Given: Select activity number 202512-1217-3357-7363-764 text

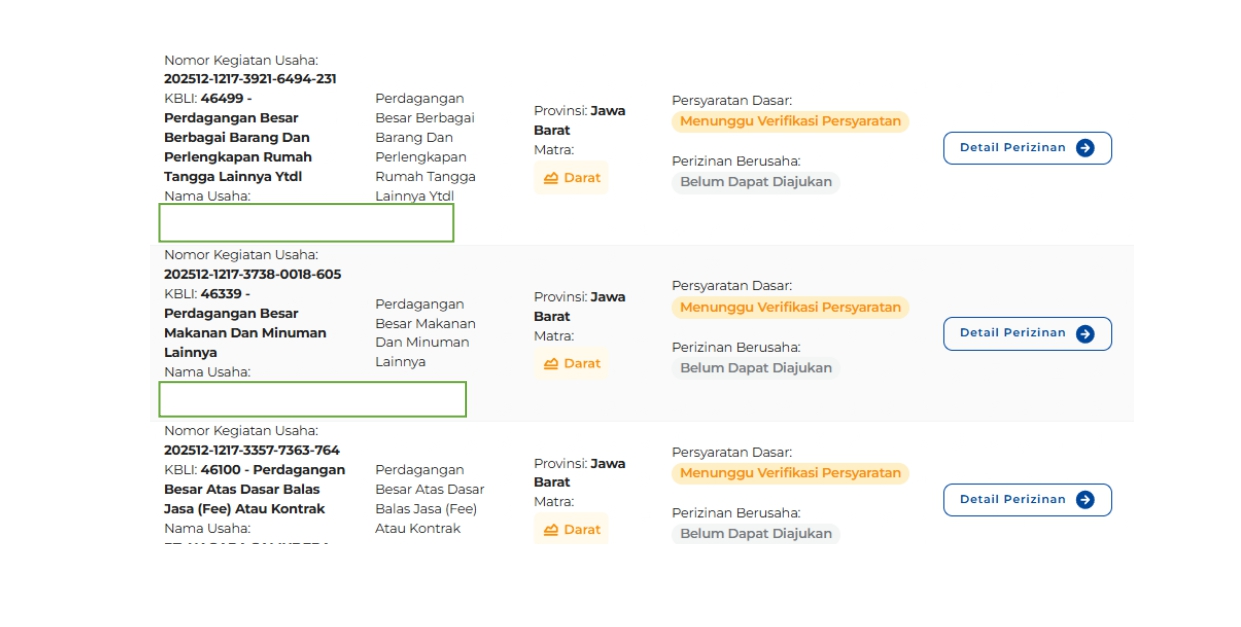Looking at the screenshot, I should 252,450.
